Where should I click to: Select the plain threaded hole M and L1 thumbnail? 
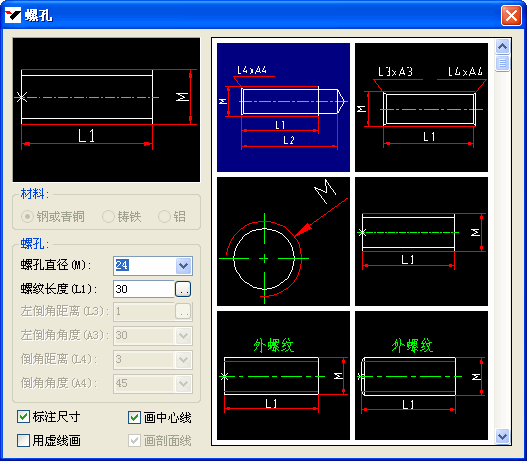pyautogui.click(x=421, y=242)
